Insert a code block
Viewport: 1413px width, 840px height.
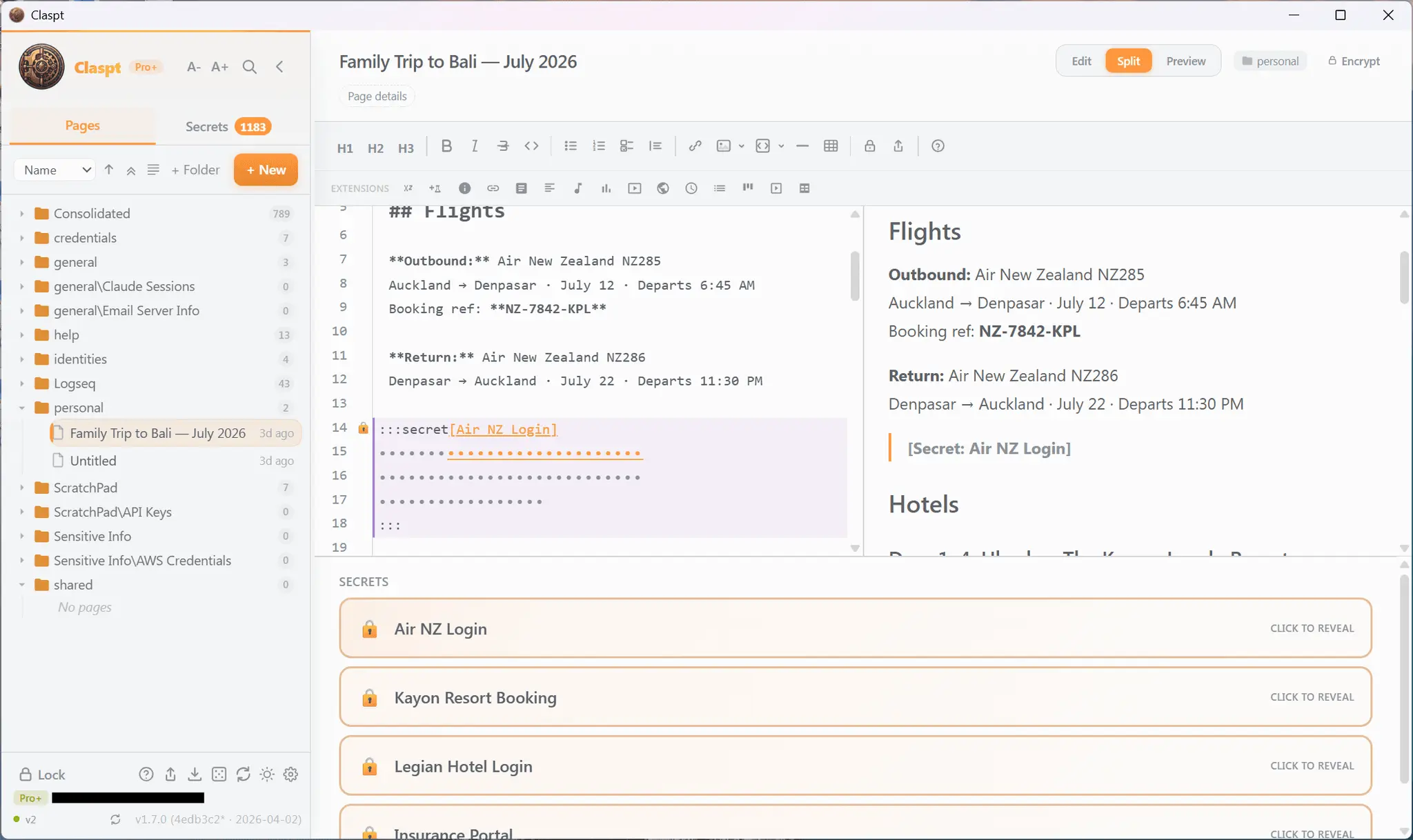[x=762, y=146]
